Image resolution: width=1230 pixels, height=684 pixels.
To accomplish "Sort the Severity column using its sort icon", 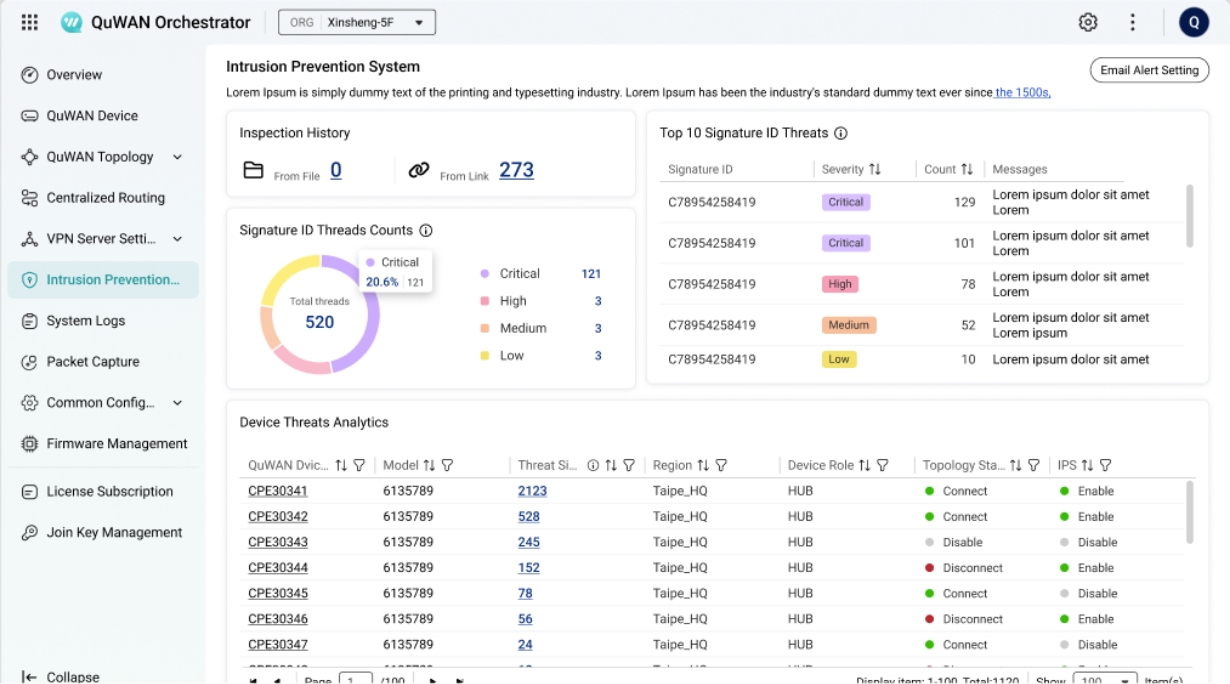I will click(875, 170).
